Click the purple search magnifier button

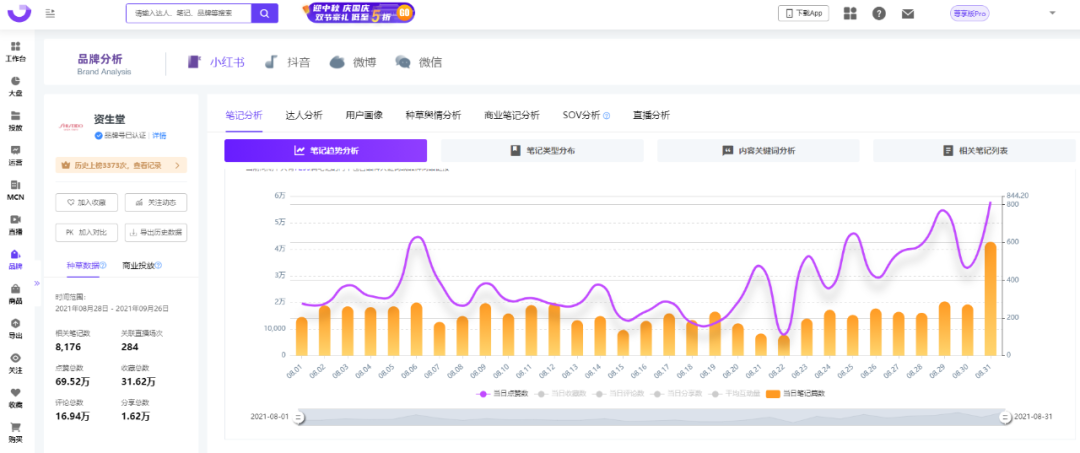pyautogui.click(x=264, y=13)
